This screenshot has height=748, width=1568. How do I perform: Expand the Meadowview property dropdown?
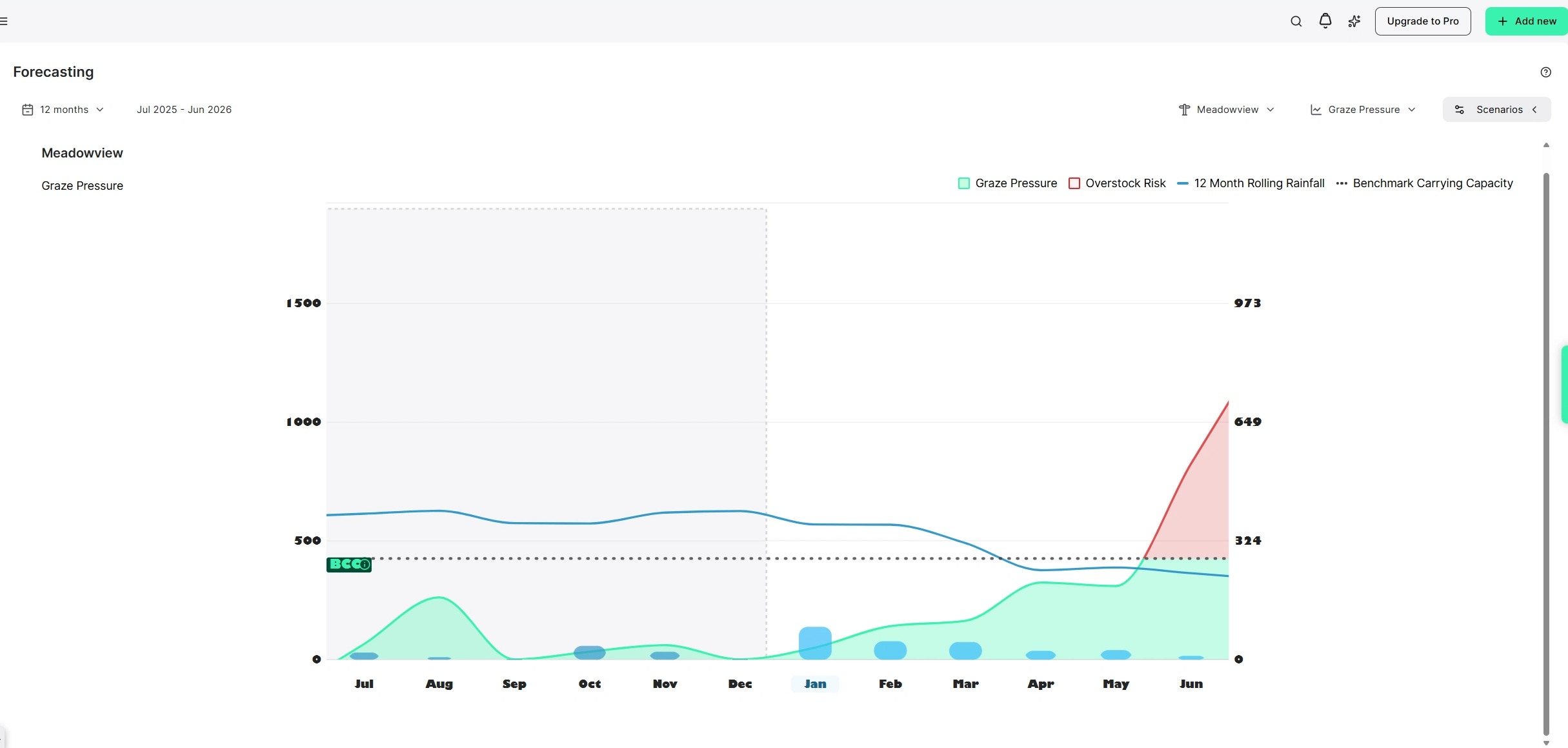coord(1227,110)
